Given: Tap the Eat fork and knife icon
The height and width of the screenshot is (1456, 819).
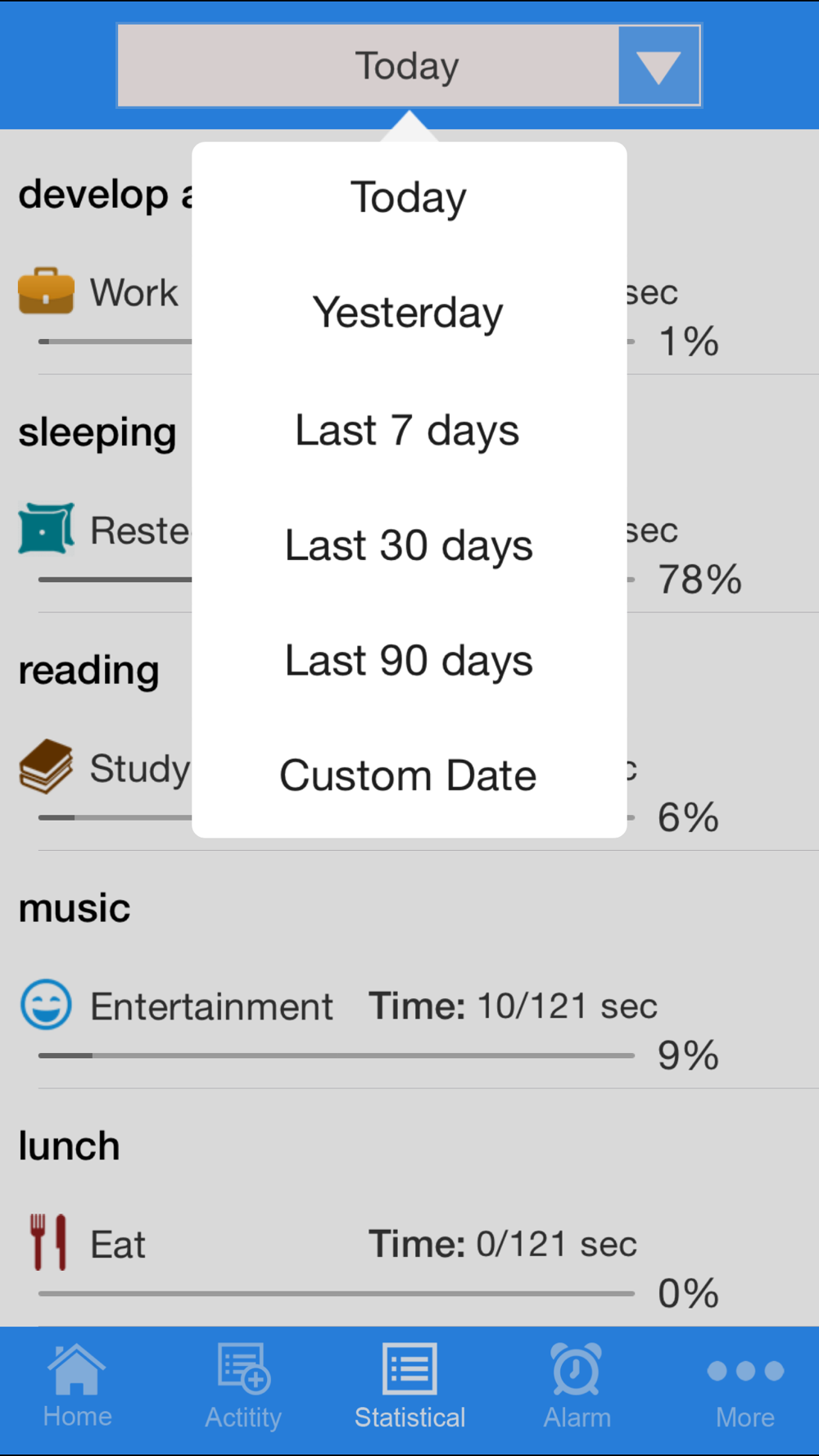Looking at the screenshot, I should coord(48,1242).
